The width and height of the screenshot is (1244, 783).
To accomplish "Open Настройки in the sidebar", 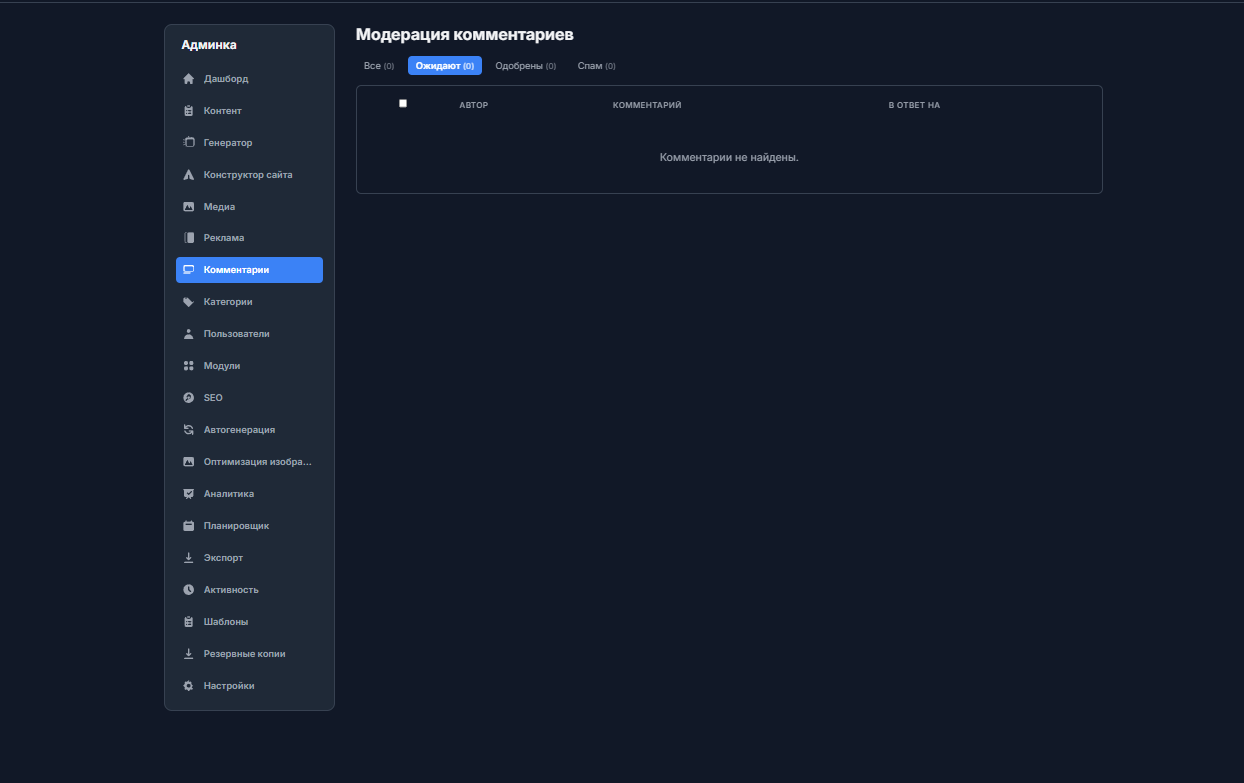I will point(249,686).
